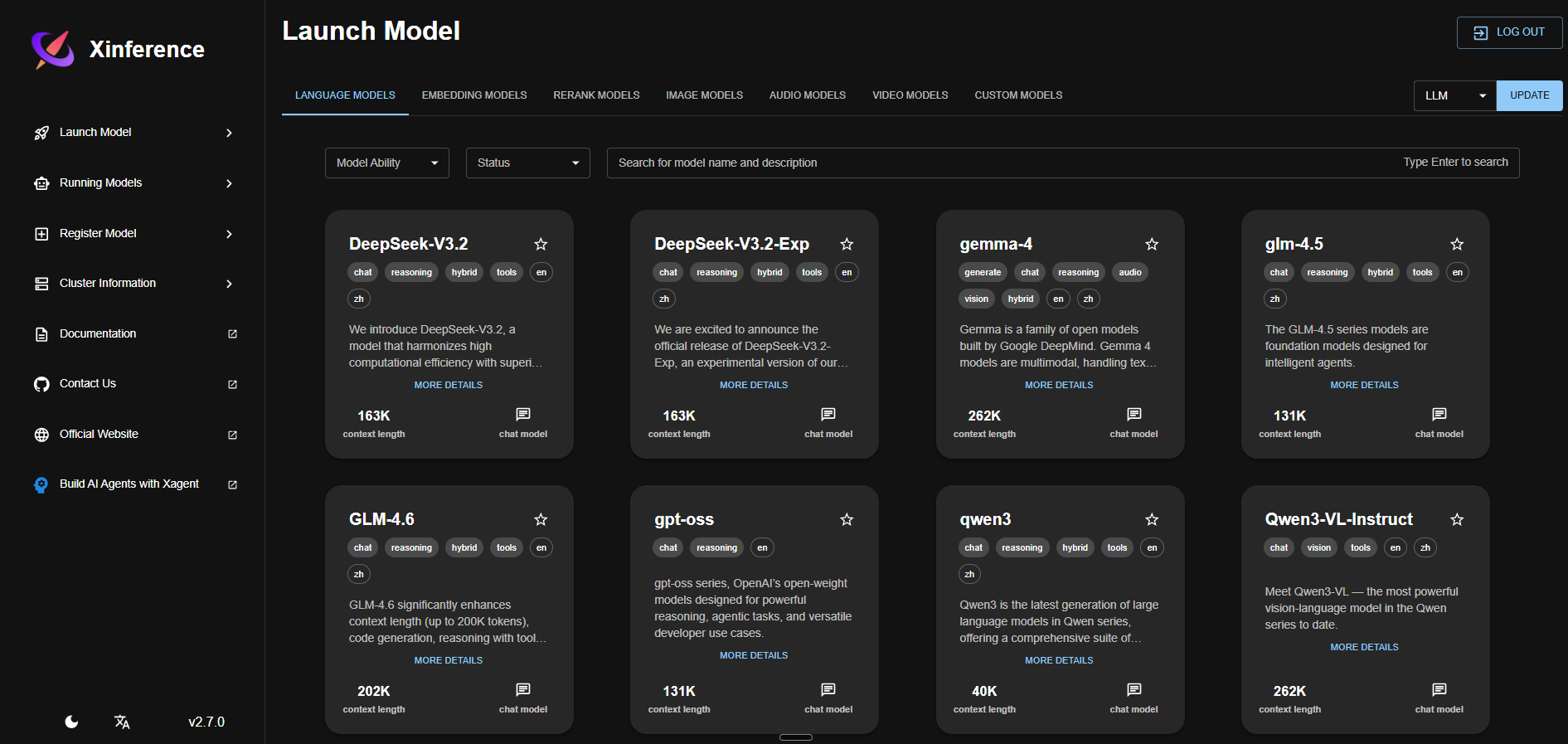Mark Qwen3-VL-Instruct as favorite

[x=1457, y=519]
